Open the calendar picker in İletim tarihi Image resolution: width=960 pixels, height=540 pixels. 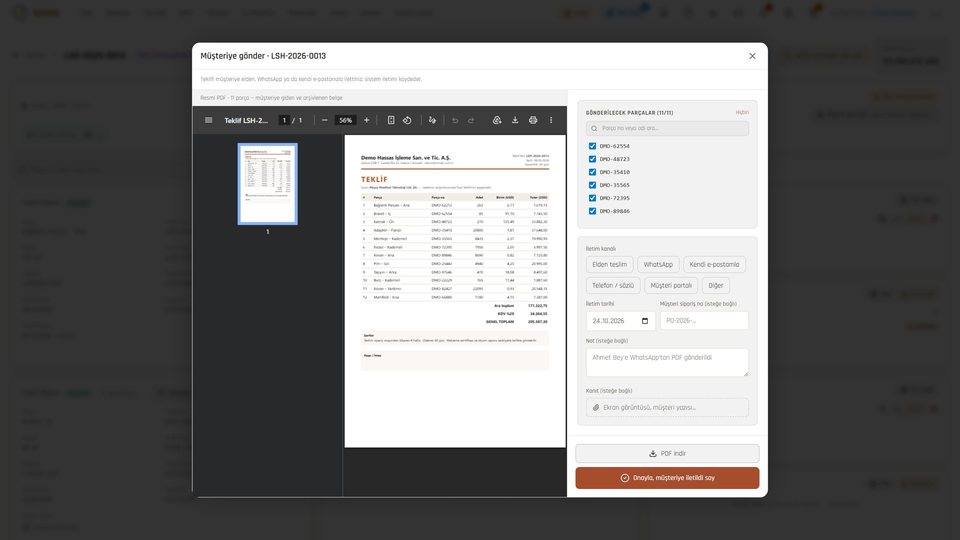(x=645, y=321)
